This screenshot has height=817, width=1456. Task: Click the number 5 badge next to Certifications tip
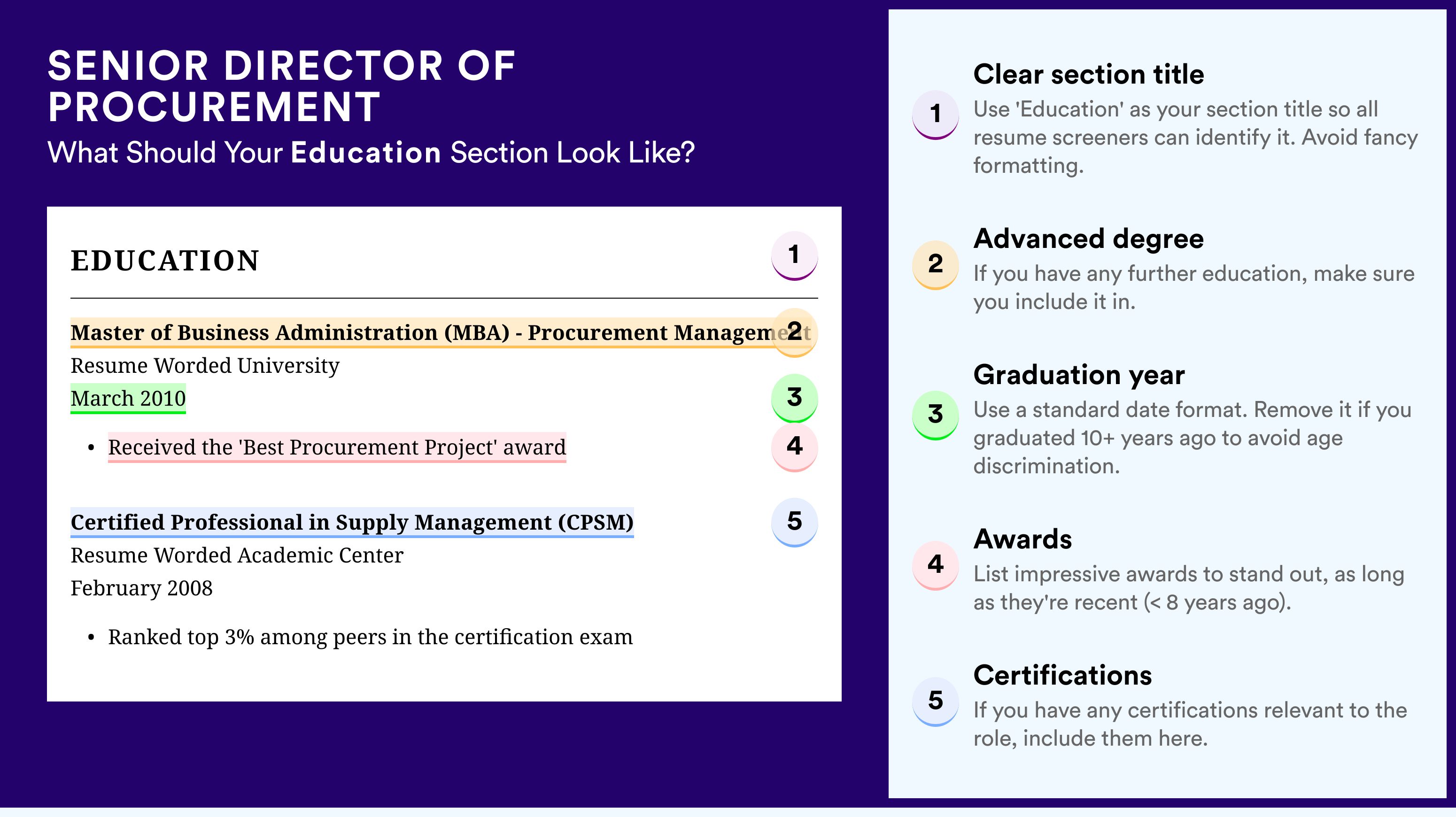936,701
